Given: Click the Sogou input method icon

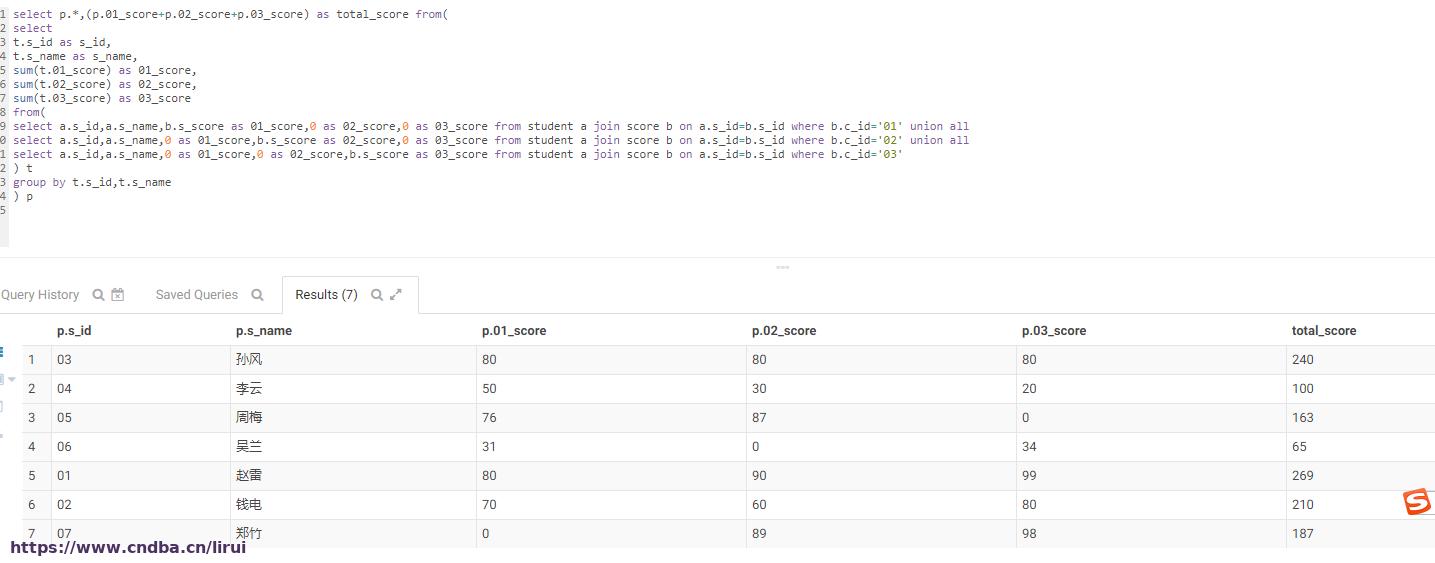Looking at the screenshot, I should point(1417,503).
